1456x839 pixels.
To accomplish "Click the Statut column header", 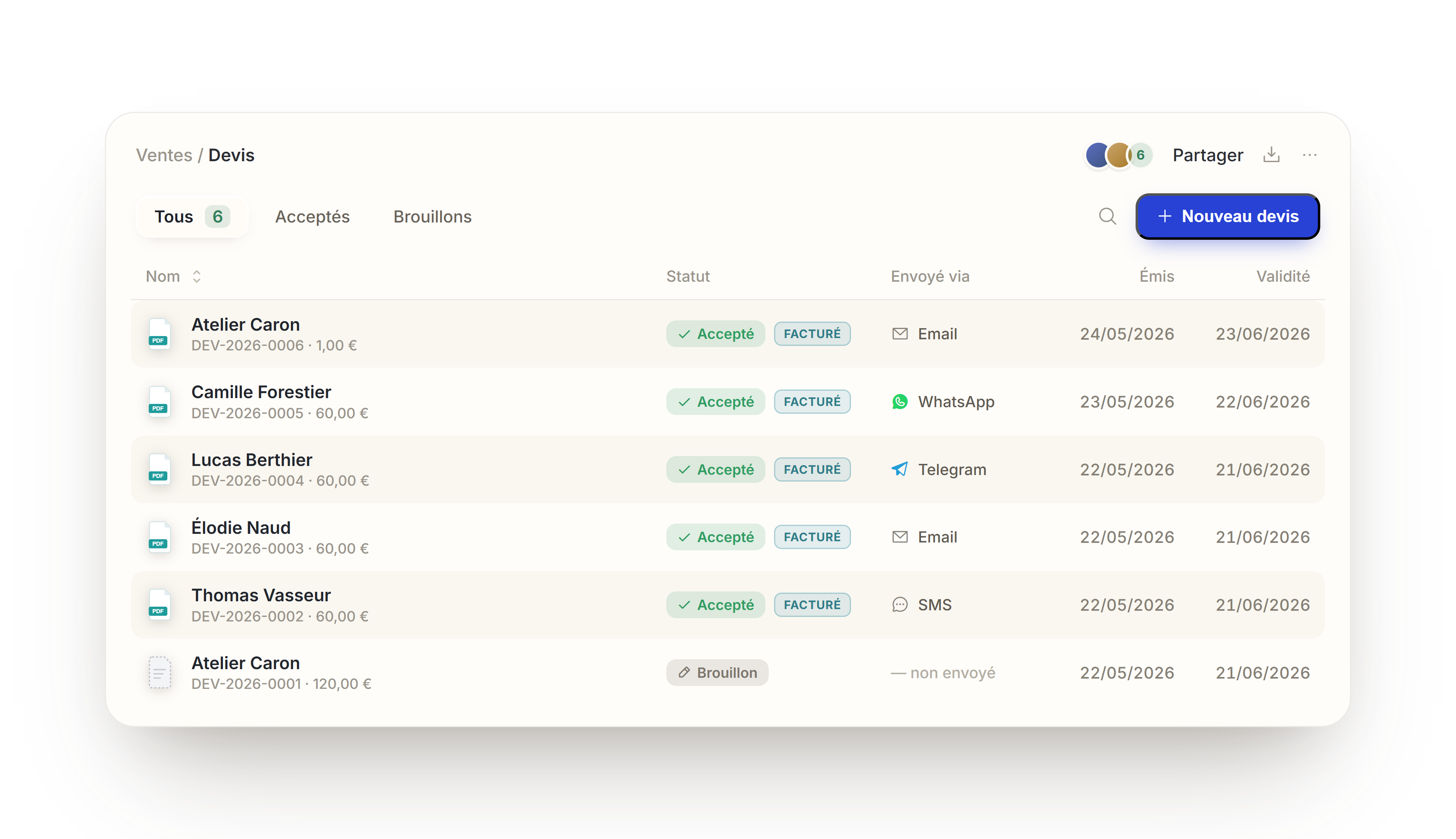I will click(x=688, y=276).
